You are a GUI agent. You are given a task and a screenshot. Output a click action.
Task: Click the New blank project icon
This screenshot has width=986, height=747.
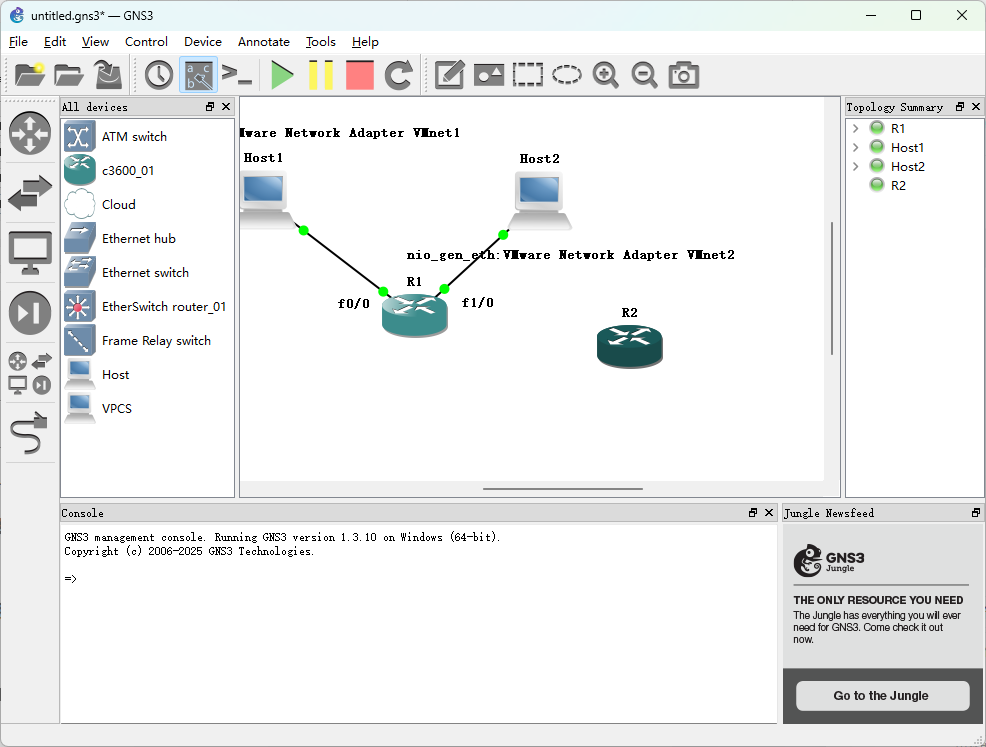[30, 75]
